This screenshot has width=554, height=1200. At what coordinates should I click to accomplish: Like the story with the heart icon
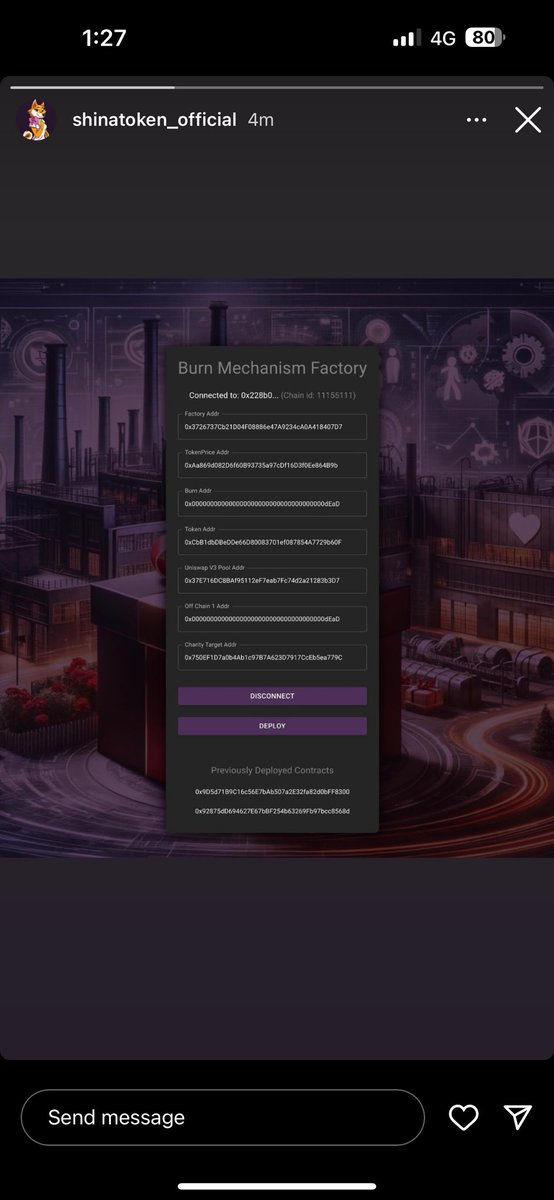click(463, 1117)
